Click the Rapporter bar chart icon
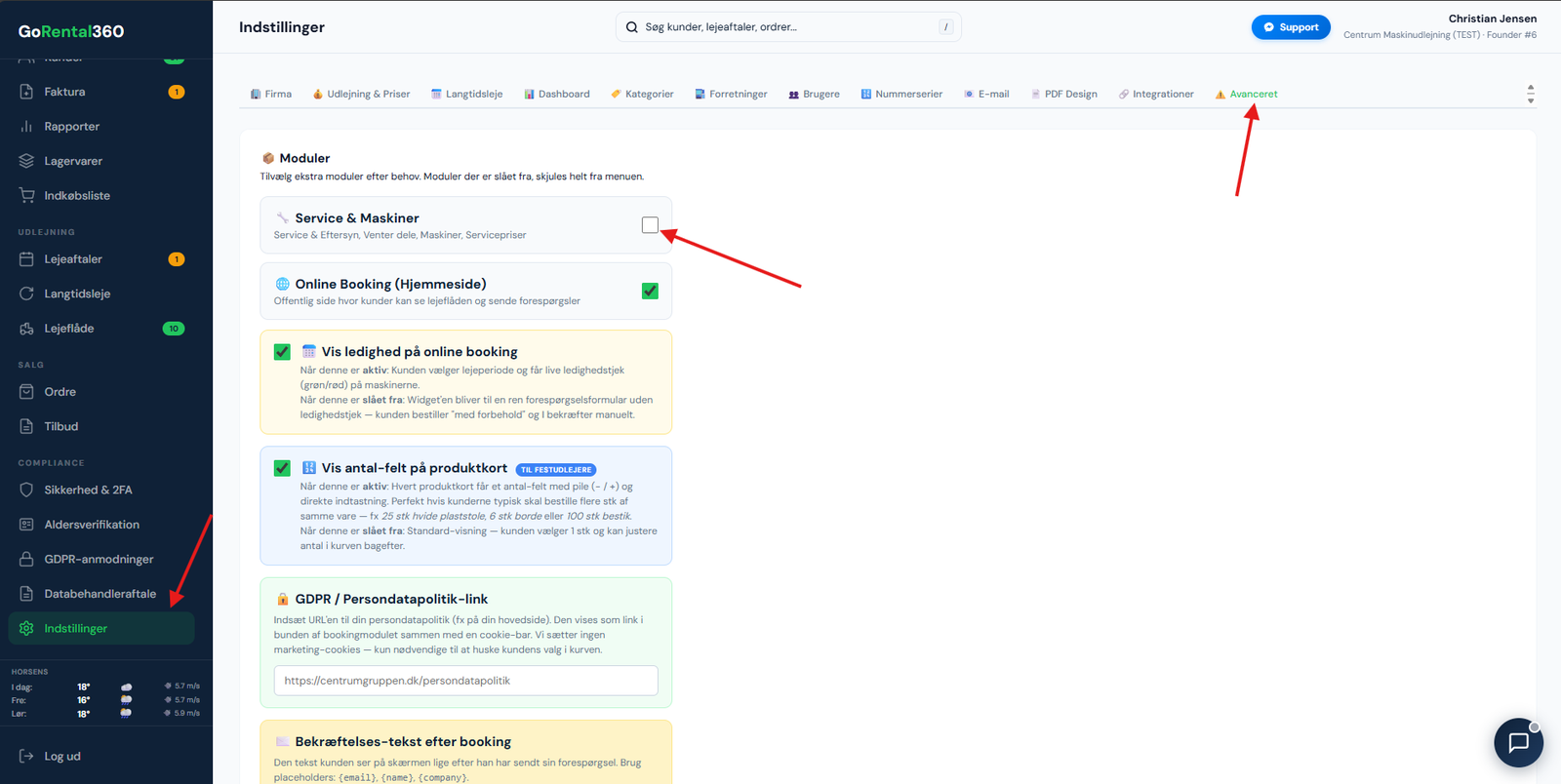The width and height of the screenshot is (1561, 784). pyautogui.click(x=26, y=127)
